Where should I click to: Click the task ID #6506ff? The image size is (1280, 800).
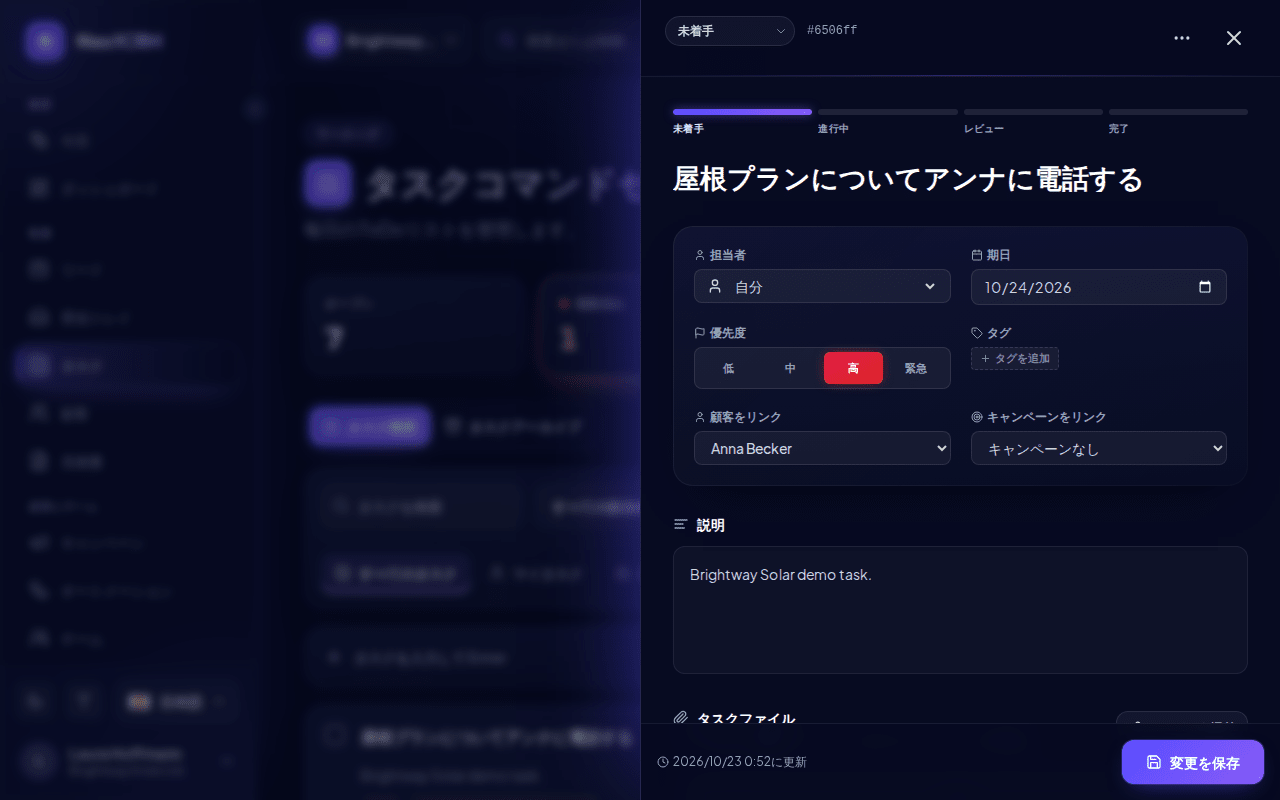[832, 30]
